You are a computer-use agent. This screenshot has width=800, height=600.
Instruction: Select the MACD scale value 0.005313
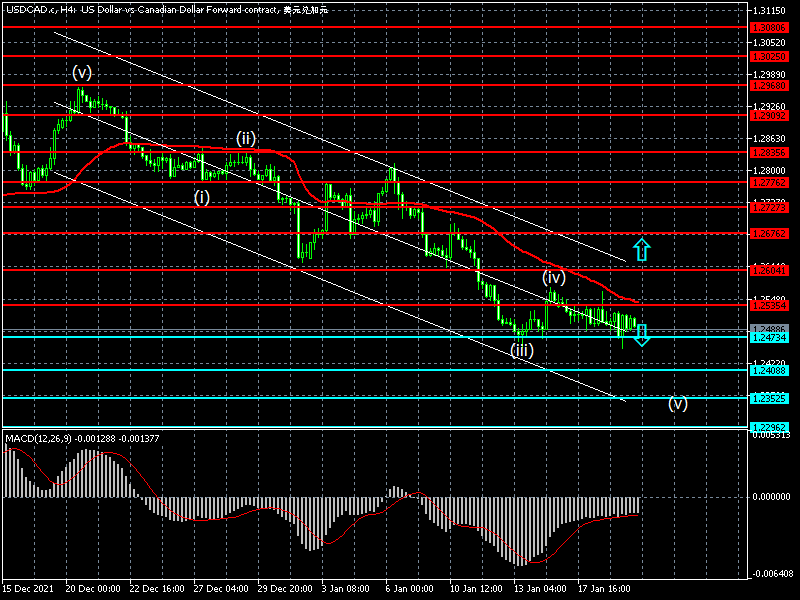click(x=771, y=435)
